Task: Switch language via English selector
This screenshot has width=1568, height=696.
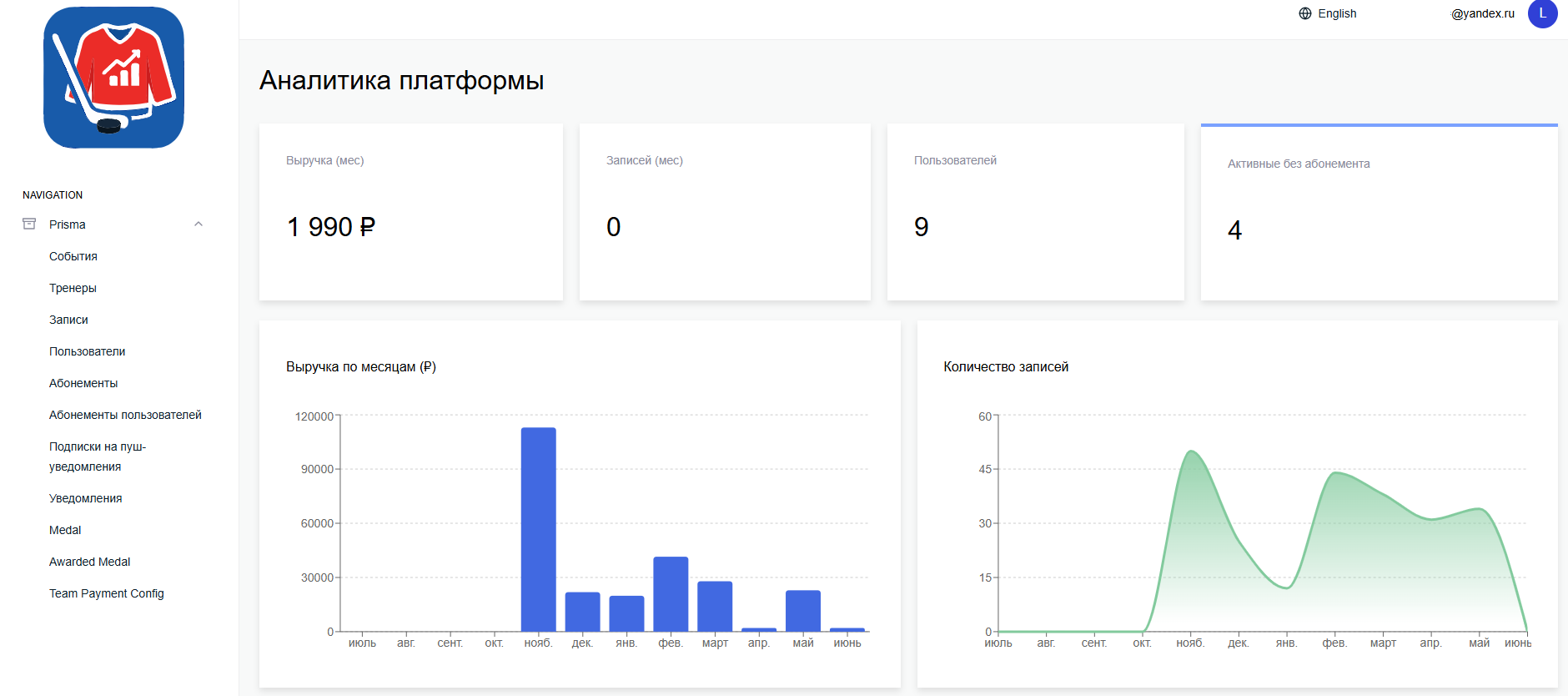Action: (1328, 13)
